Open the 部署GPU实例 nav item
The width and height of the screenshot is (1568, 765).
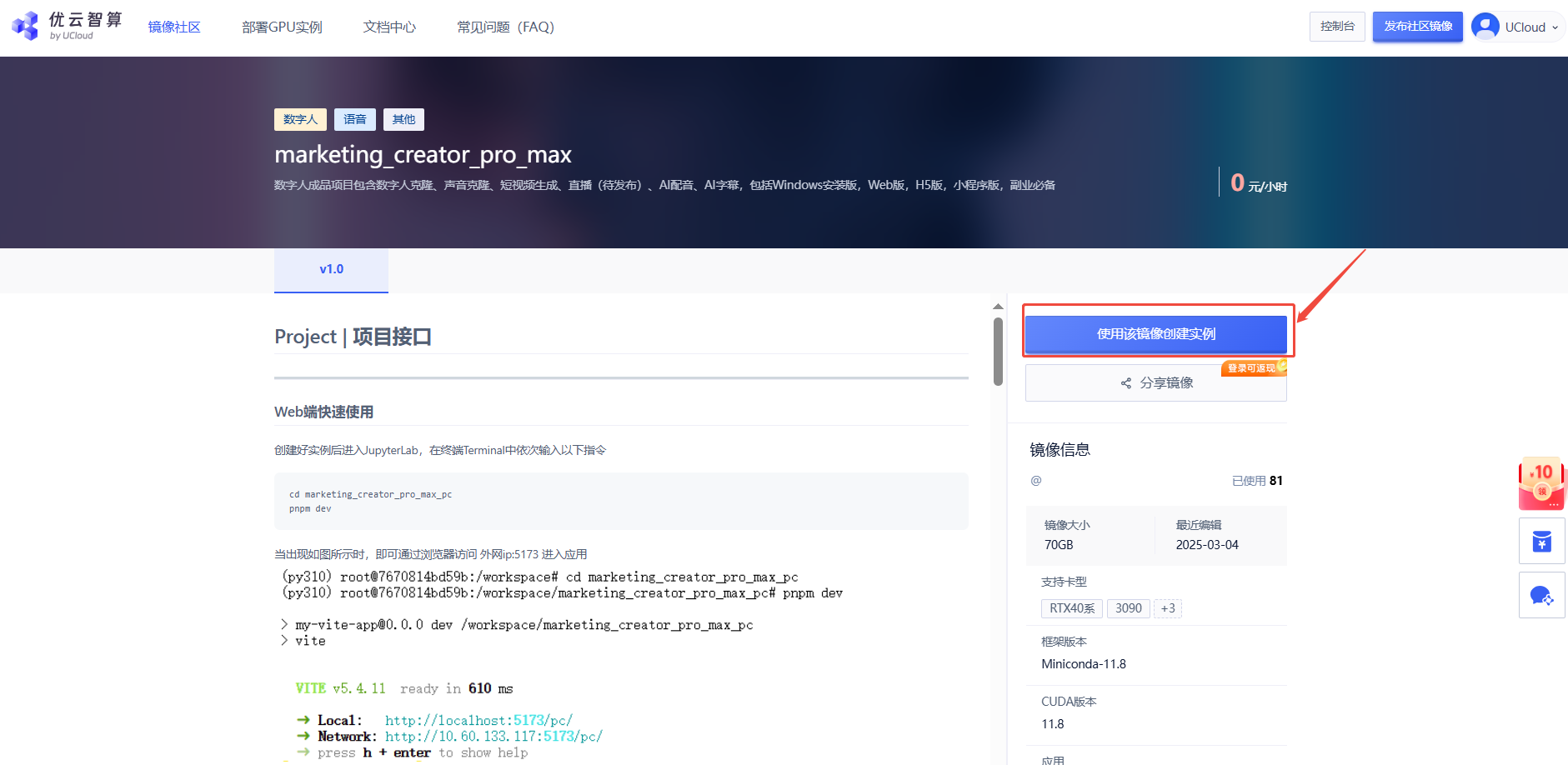(282, 27)
